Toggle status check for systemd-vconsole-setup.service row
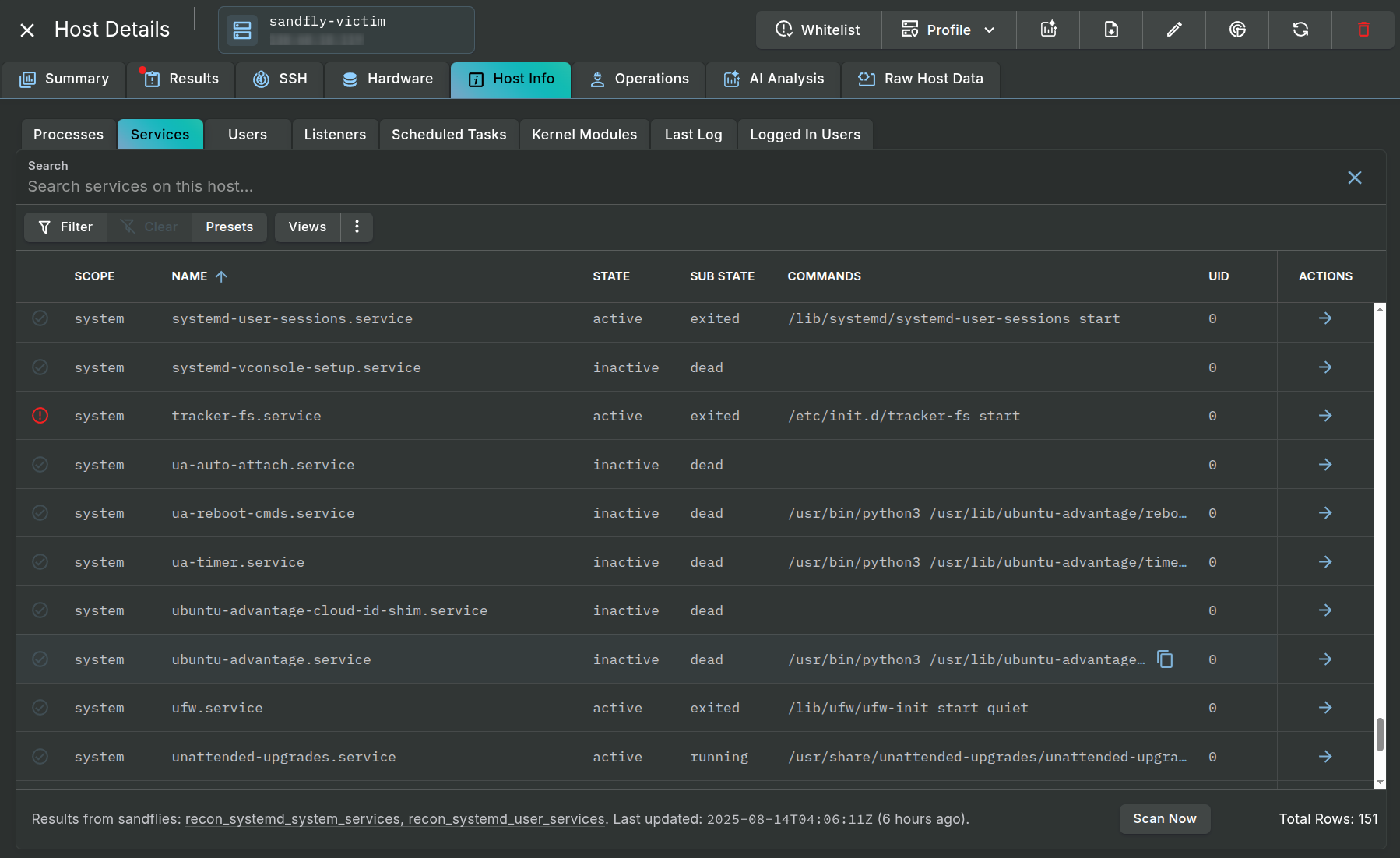The height and width of the screenshot is (858, 1400). click(40, 367)
